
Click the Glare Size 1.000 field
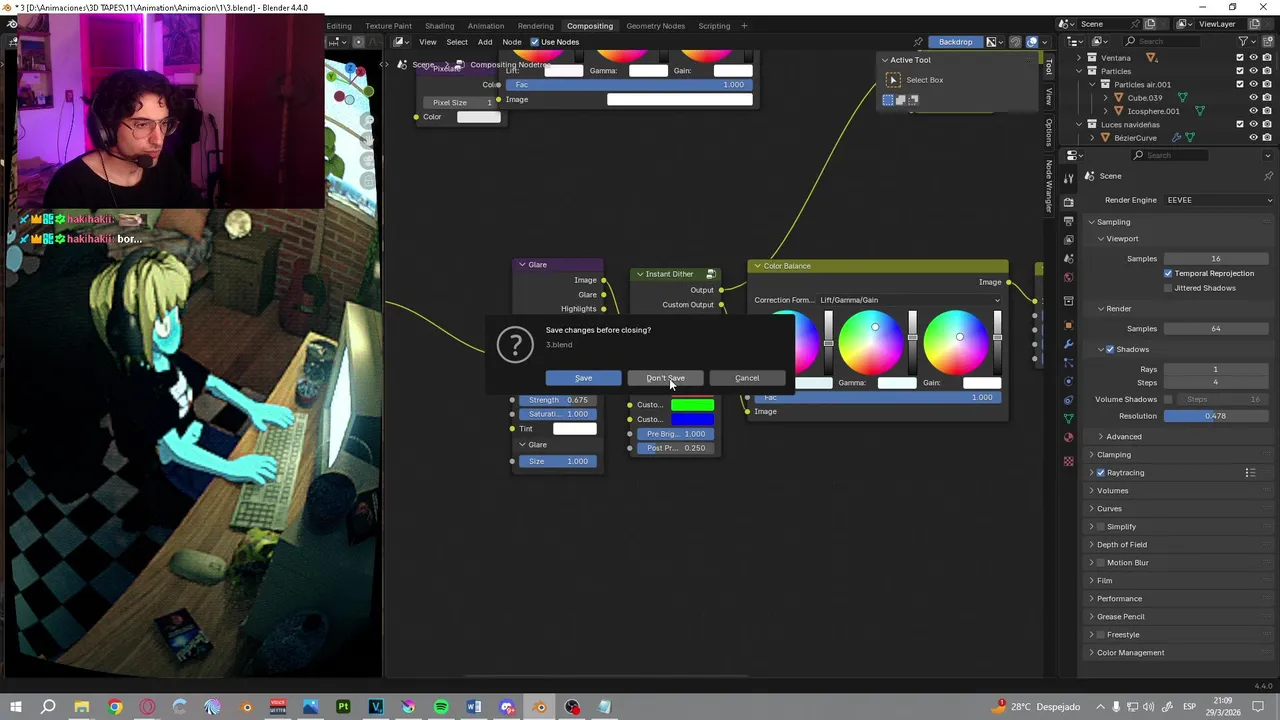pos(558,461)
